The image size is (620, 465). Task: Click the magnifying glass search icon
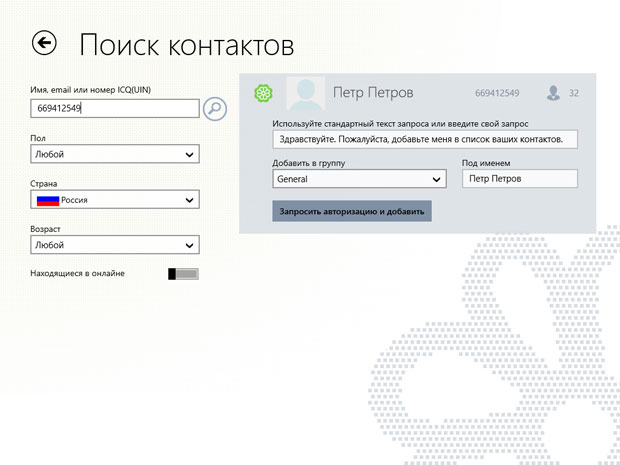(x=214, y=108)
